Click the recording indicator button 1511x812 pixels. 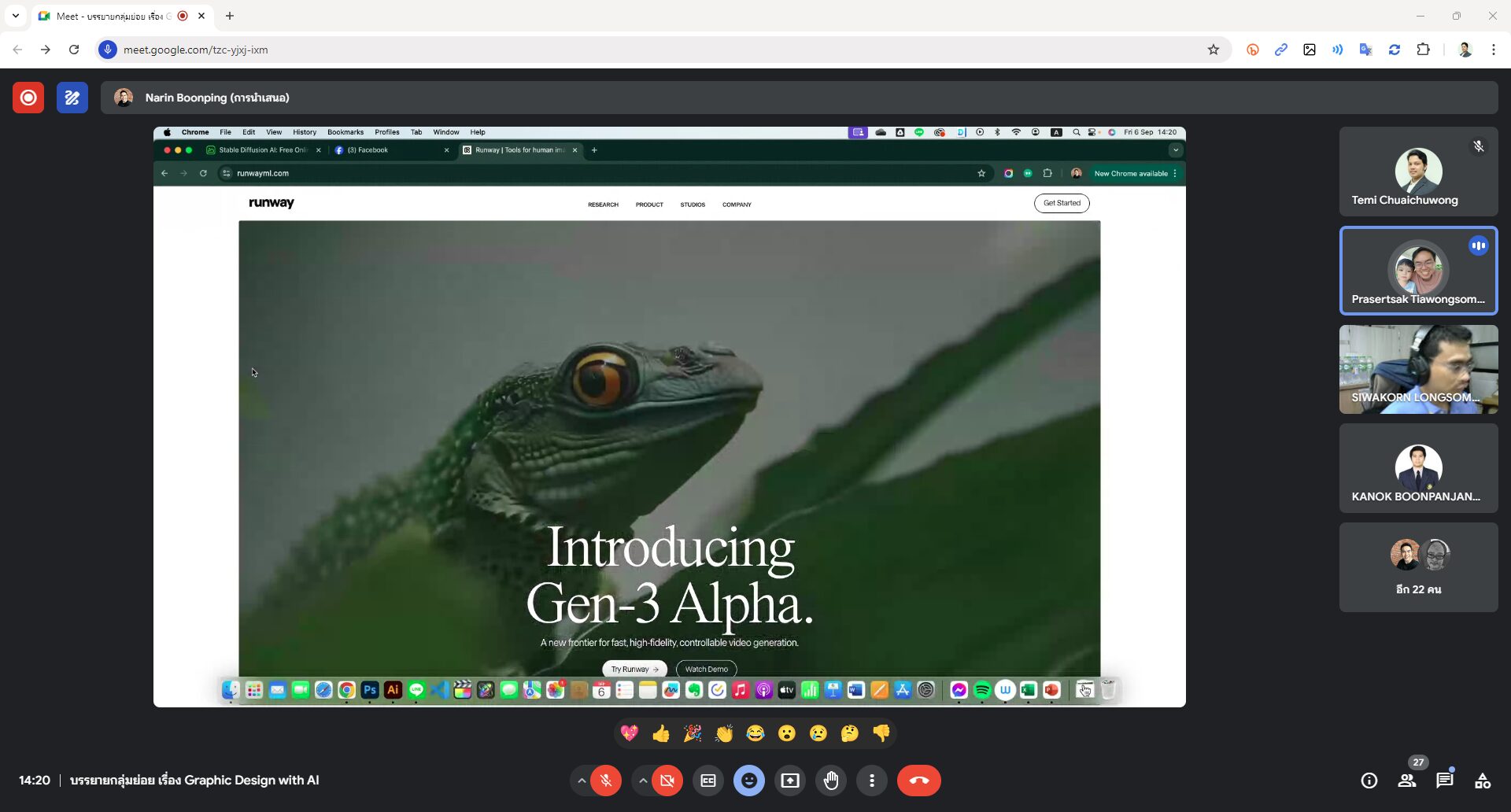click(x=28, y=98)
